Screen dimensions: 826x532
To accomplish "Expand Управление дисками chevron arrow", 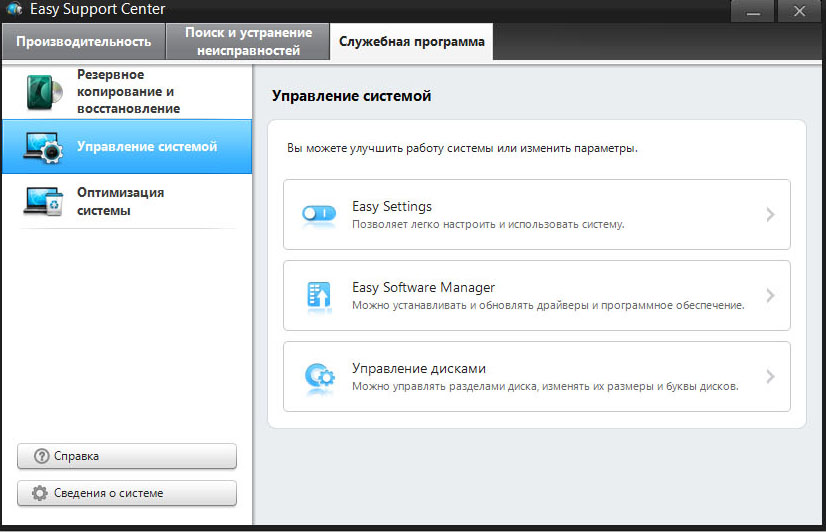I will pyautogui.click(x=770, y=377).
